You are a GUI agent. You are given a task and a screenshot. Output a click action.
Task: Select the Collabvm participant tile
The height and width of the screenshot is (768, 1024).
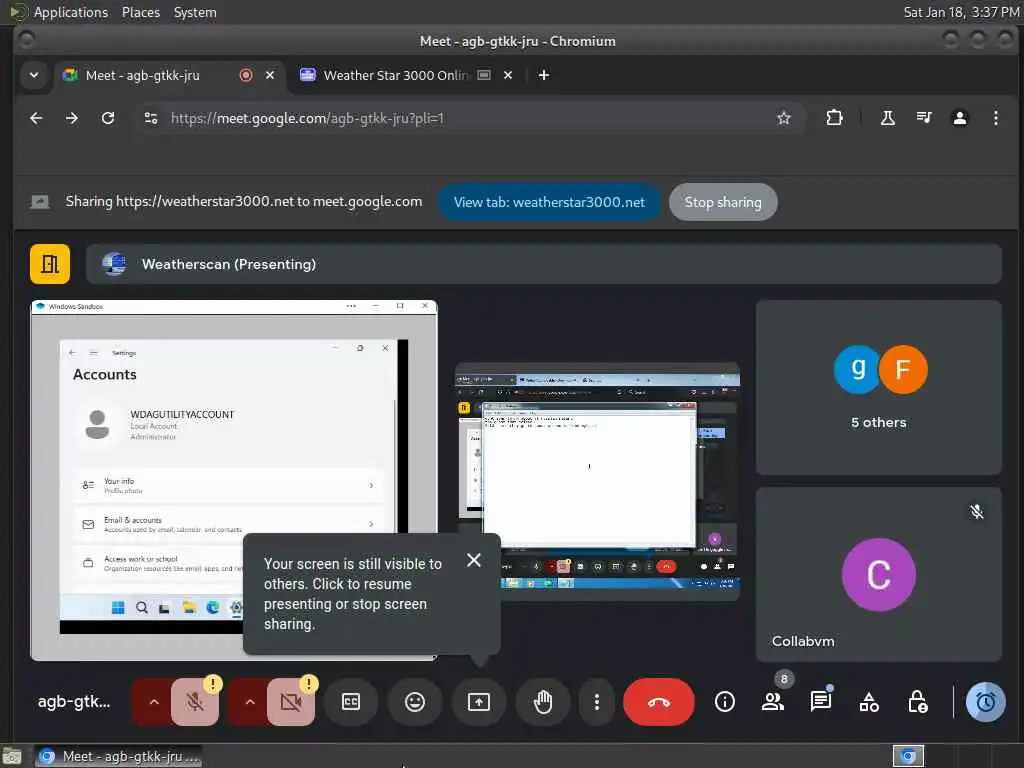[878, 575]
